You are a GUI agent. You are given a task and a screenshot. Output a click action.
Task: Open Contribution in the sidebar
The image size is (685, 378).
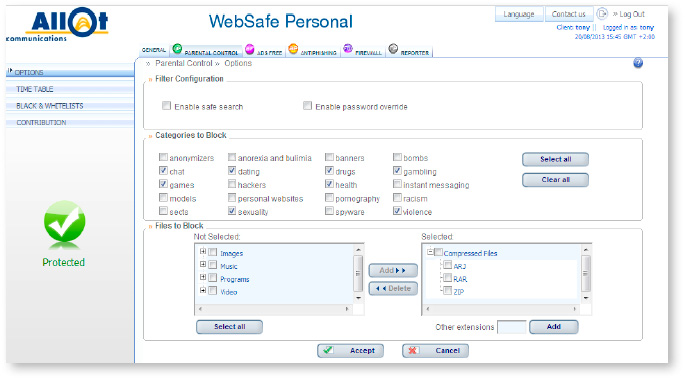point(70,122)
